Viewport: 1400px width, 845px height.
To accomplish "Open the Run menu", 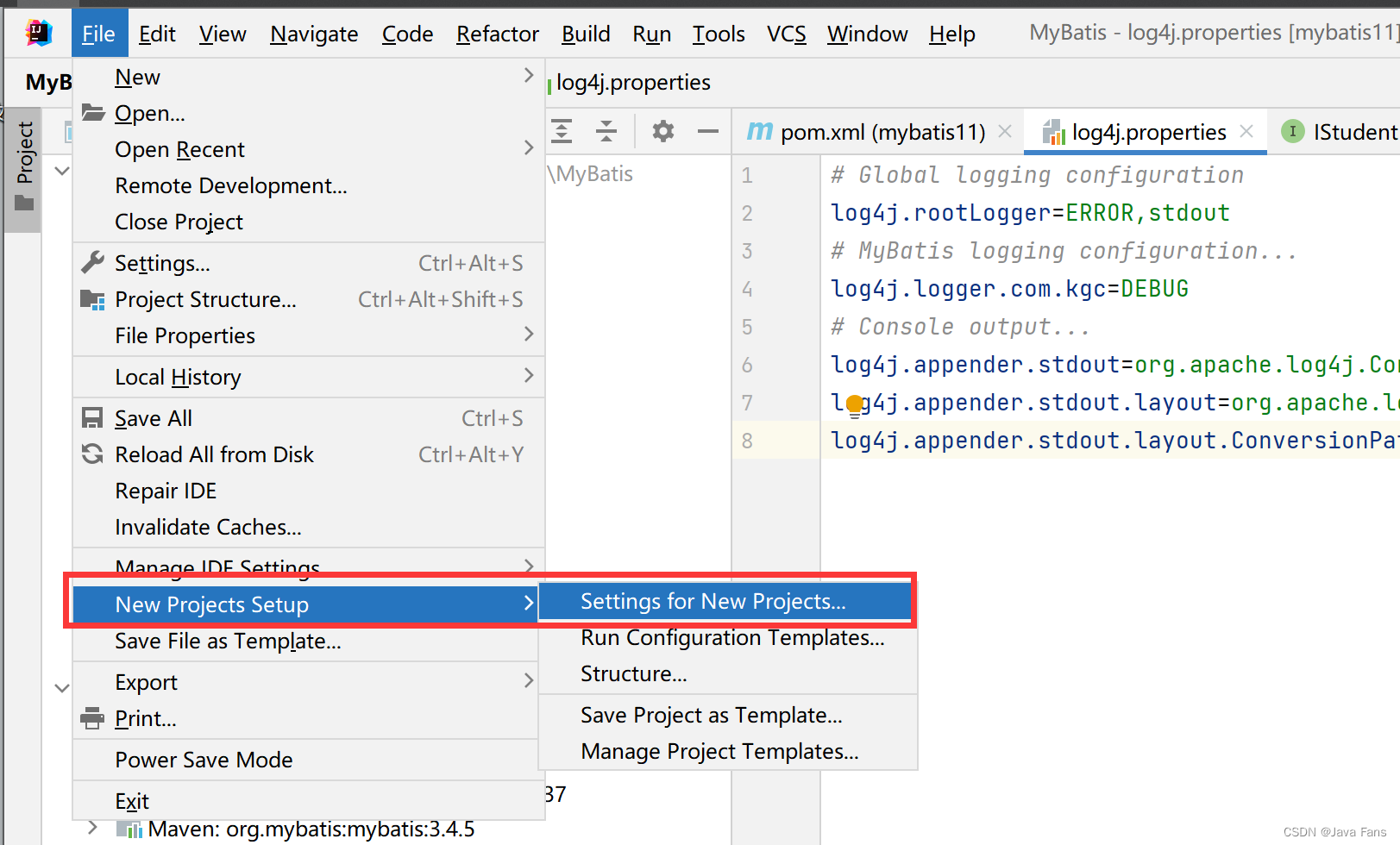I will [651, 34].
